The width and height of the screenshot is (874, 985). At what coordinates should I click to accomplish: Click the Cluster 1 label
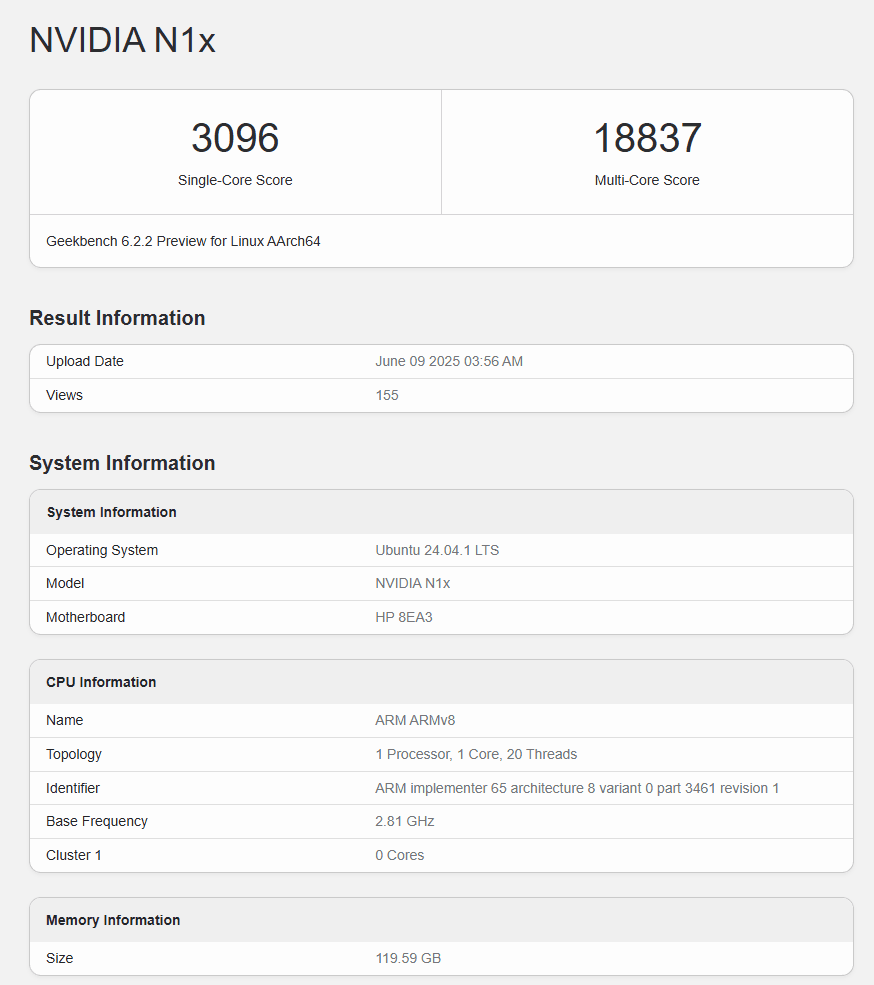click(x=74, y=856)
